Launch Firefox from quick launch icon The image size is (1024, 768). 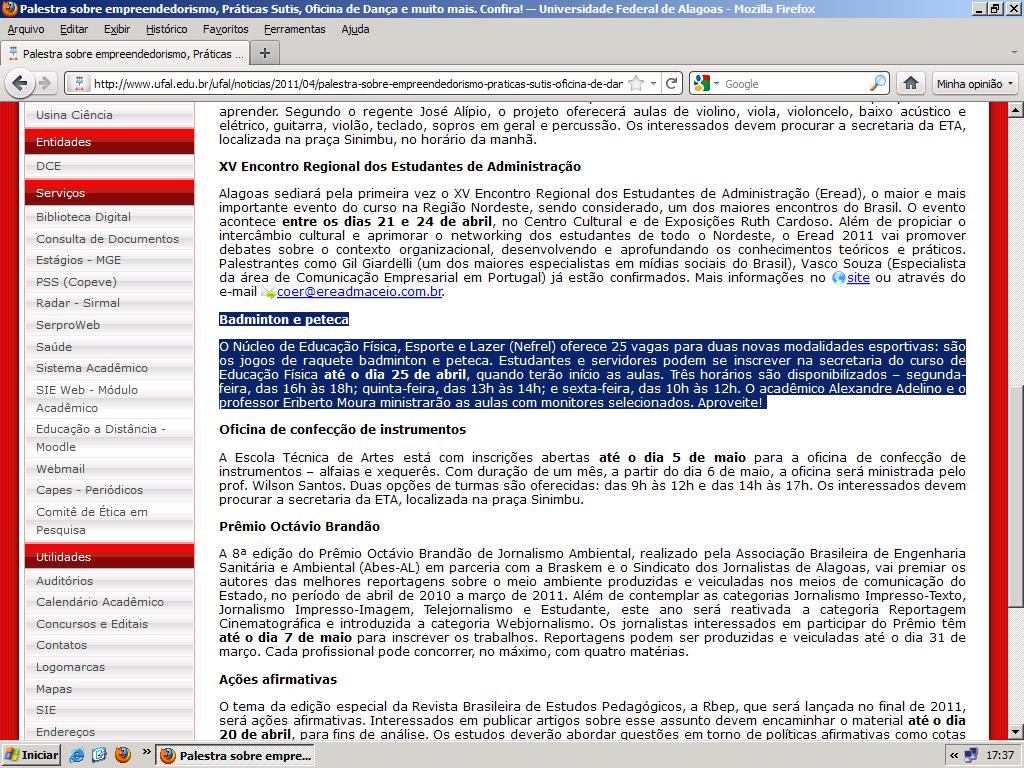pos(123,756)
